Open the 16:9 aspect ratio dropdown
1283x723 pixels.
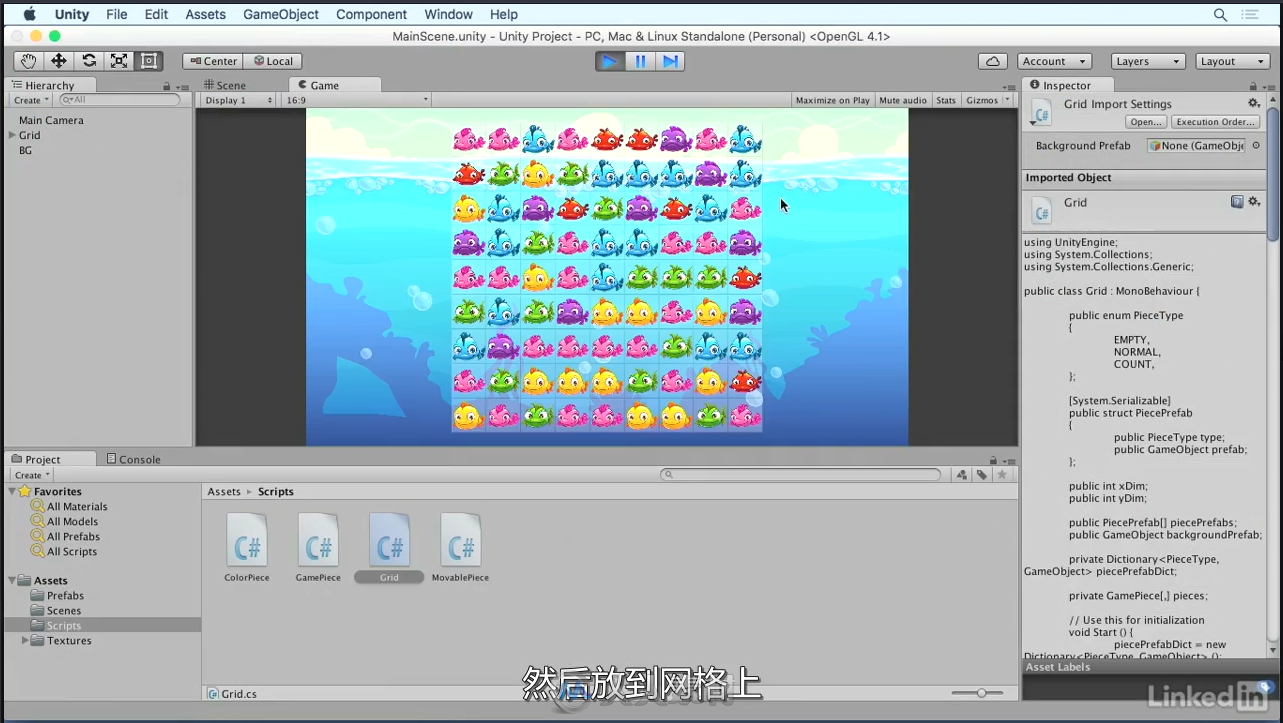point(356,100)
